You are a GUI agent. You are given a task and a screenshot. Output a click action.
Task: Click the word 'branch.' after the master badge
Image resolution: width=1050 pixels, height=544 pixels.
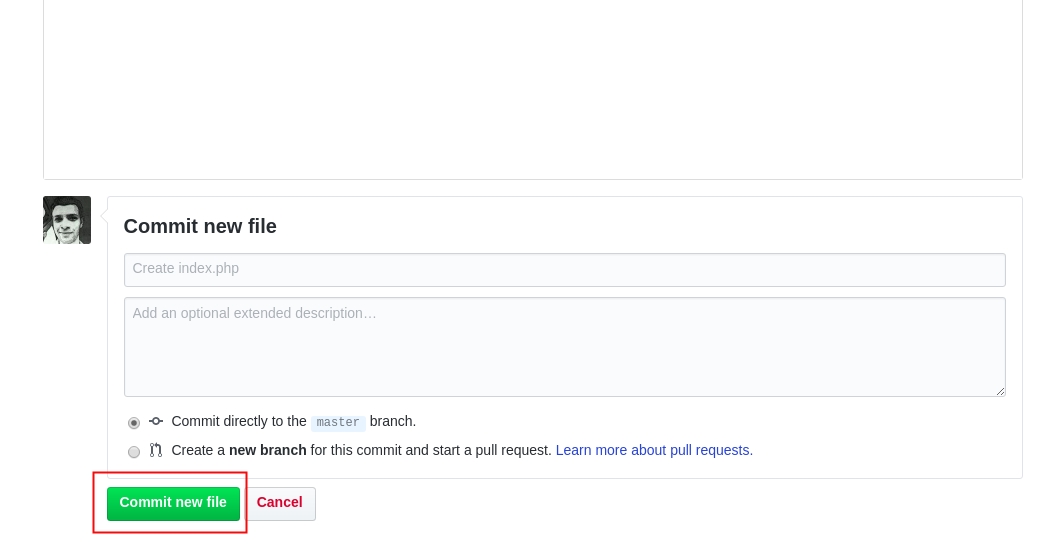pyautogui.click(x=393, y=421)
